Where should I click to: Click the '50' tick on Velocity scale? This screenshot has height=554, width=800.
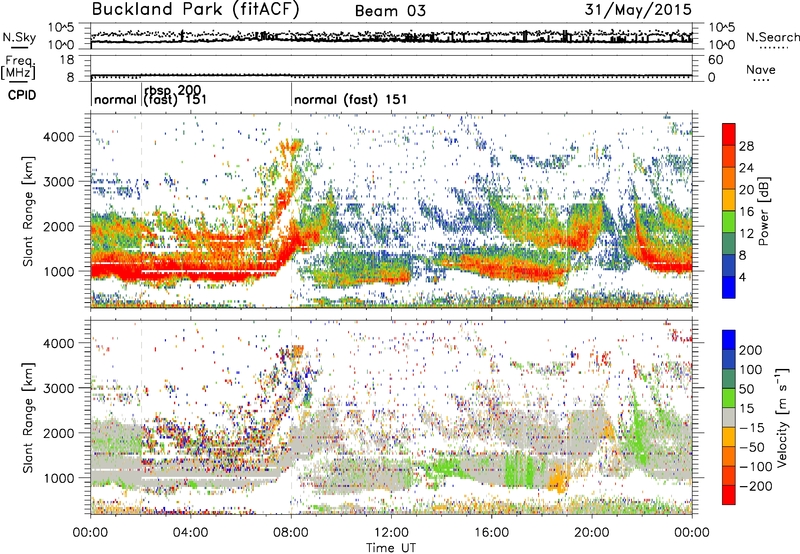746,389
